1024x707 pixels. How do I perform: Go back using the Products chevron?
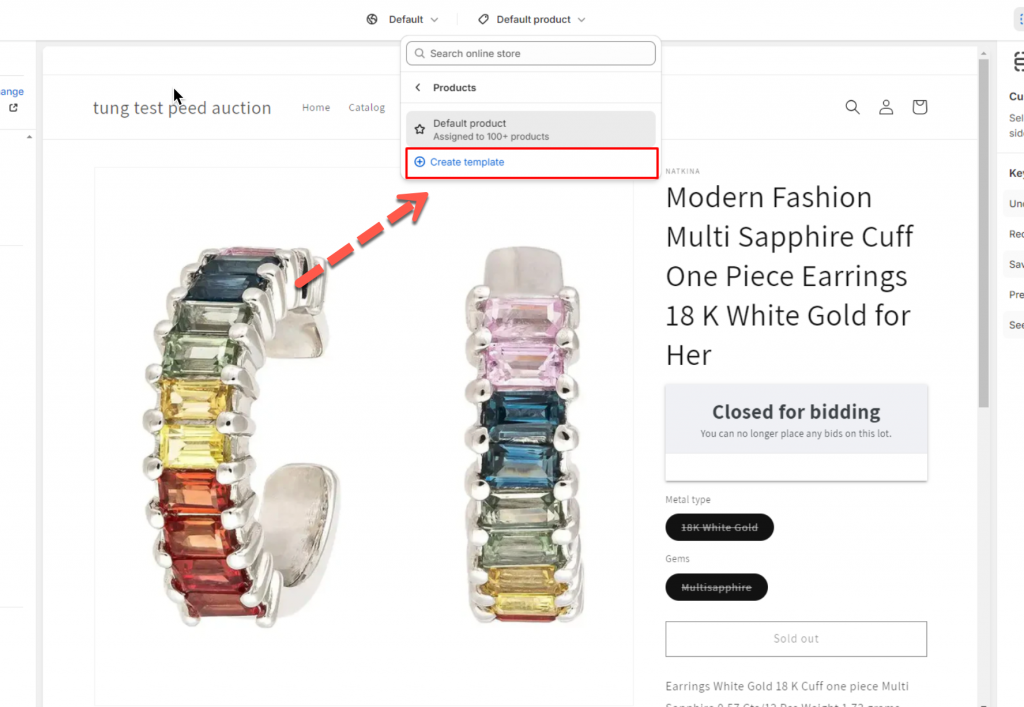pyautogui.click(x=418, y=88)
